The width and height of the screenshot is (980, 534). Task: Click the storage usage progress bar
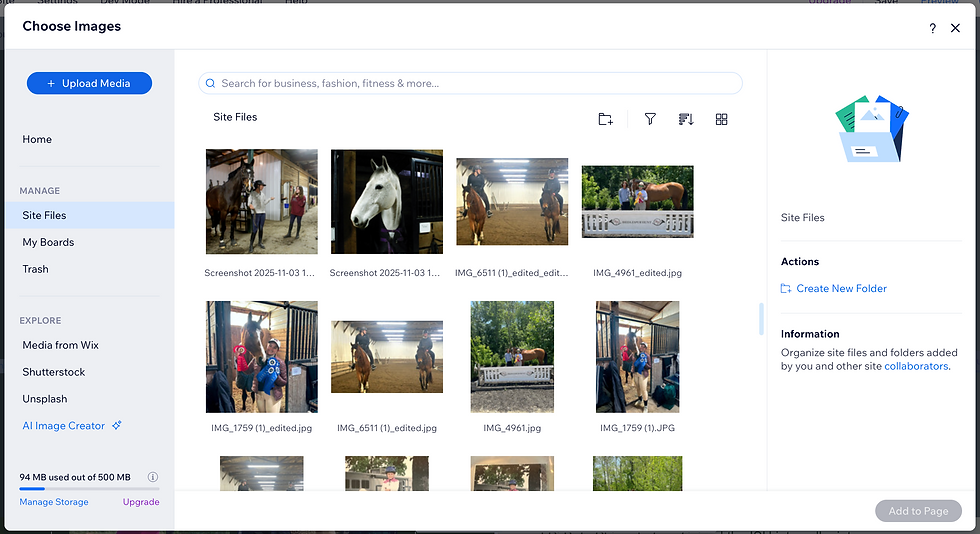tap(89, 488)
